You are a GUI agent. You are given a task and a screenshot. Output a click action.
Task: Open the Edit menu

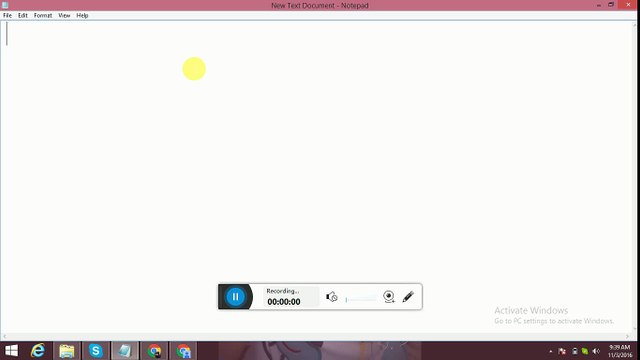tap(22, 16)
